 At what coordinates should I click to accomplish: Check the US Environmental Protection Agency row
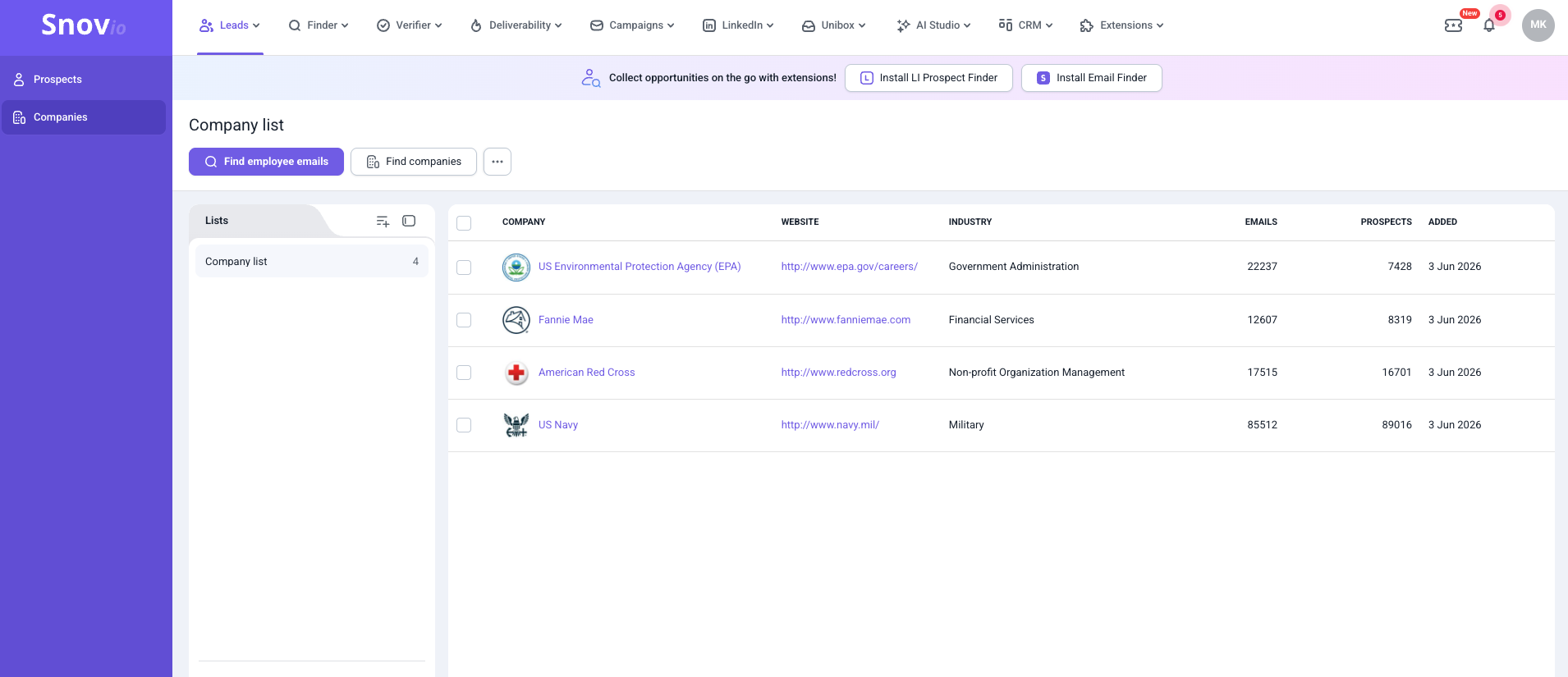coord(464,268)
